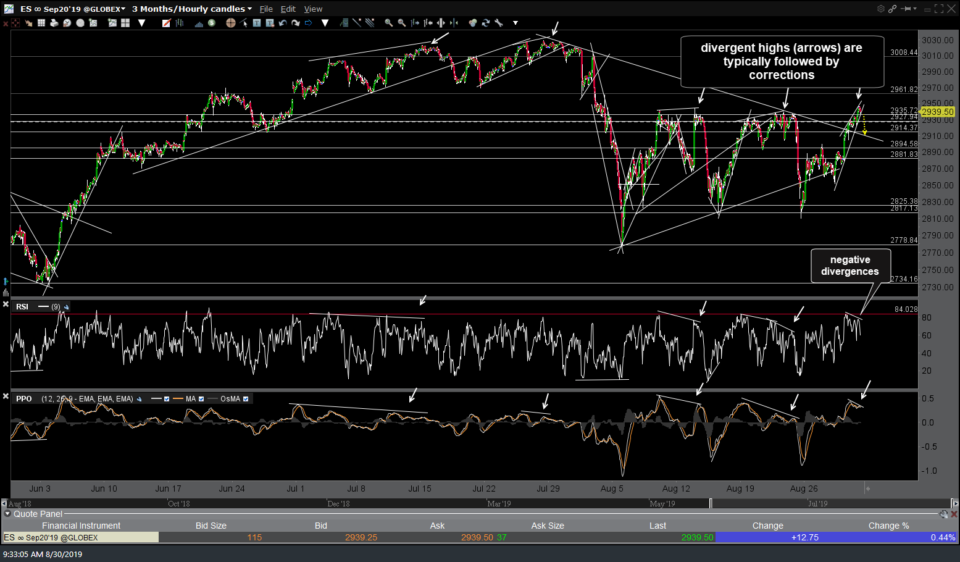Image resolution: width=960 pixels, height=562 pixels.
Task: Click the time navigator scroll handle near May'19
Action: [710, 503]
